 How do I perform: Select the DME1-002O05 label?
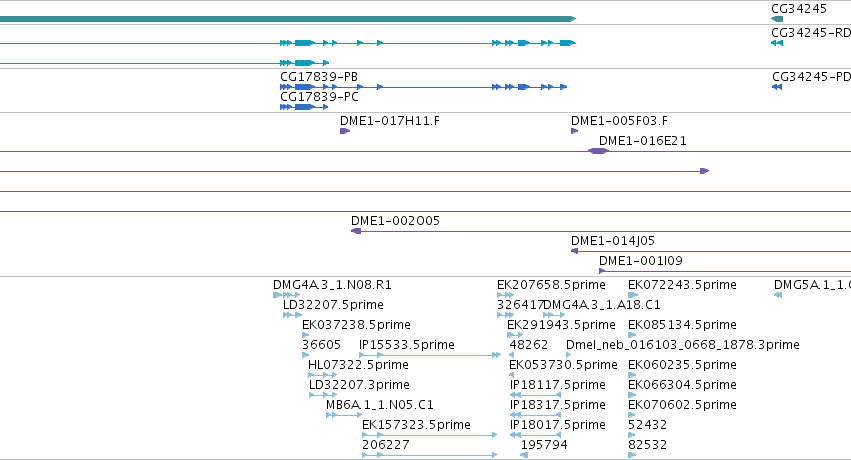coord(395,221)
